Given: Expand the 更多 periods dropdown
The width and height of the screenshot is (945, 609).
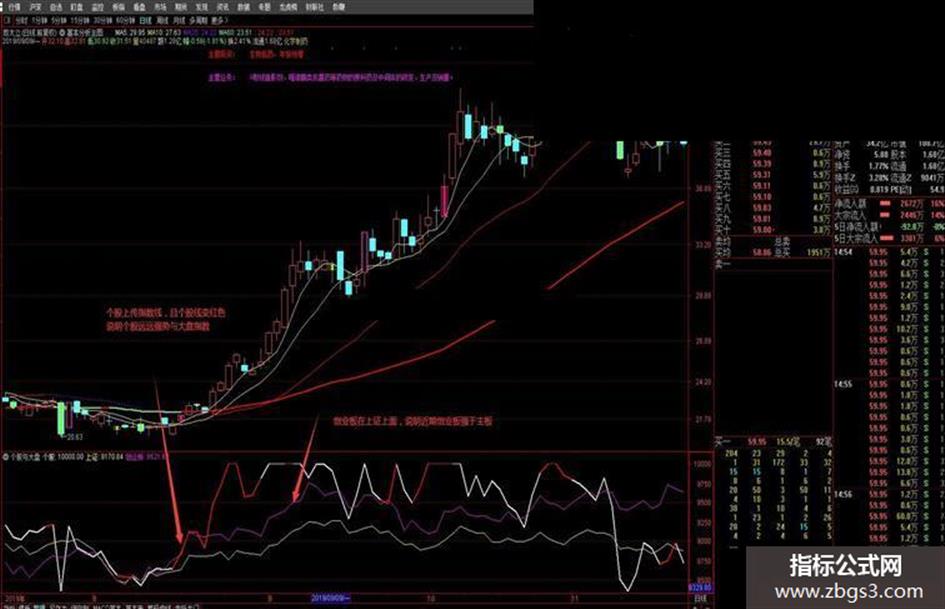Looking at the screenshot, I should 218,21.
